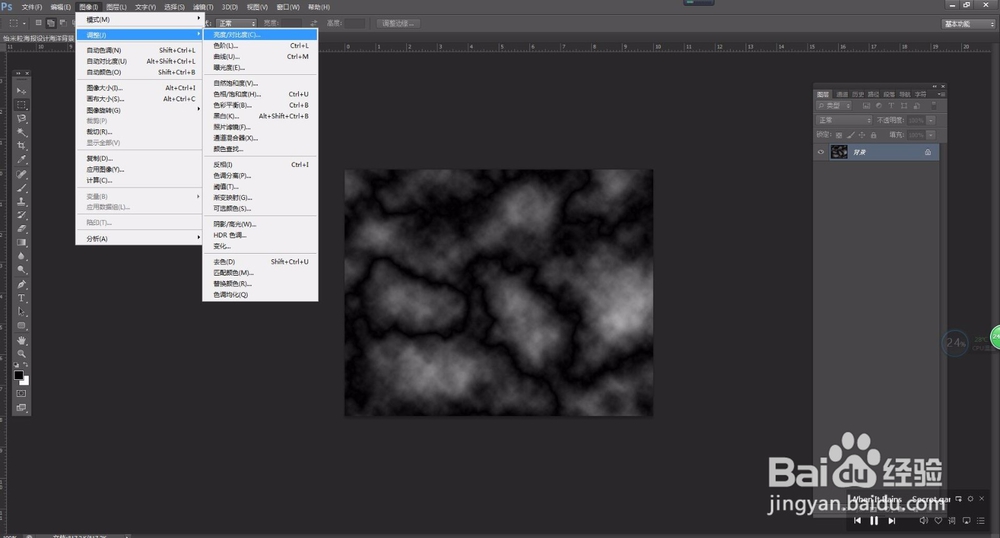This screenshot has height=538, width=1000.
Task: Open the 文件(F) menu
Action: coord(31,7)
